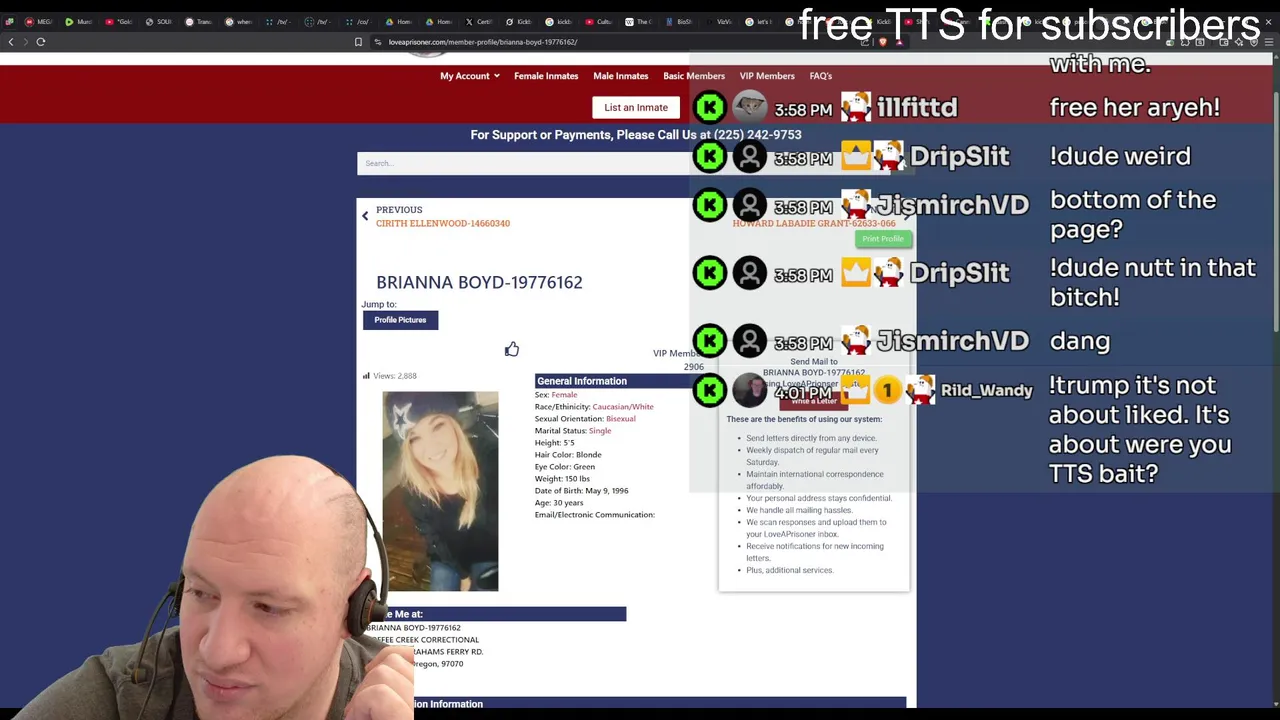Open previous profile Cirith Ellenwood-14660340
This screenshot has width=1280, height=720.
pyautogui.click(x=443, y=223)
